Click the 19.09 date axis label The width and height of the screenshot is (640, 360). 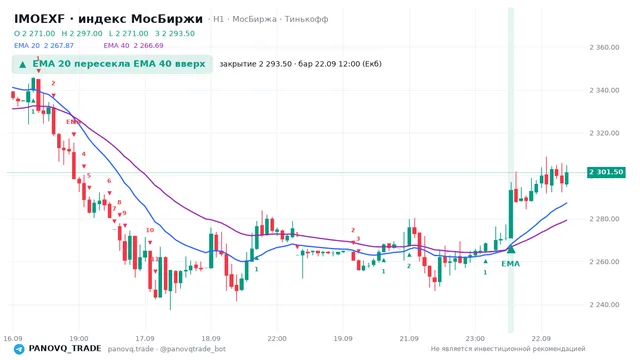pos(343,338)
